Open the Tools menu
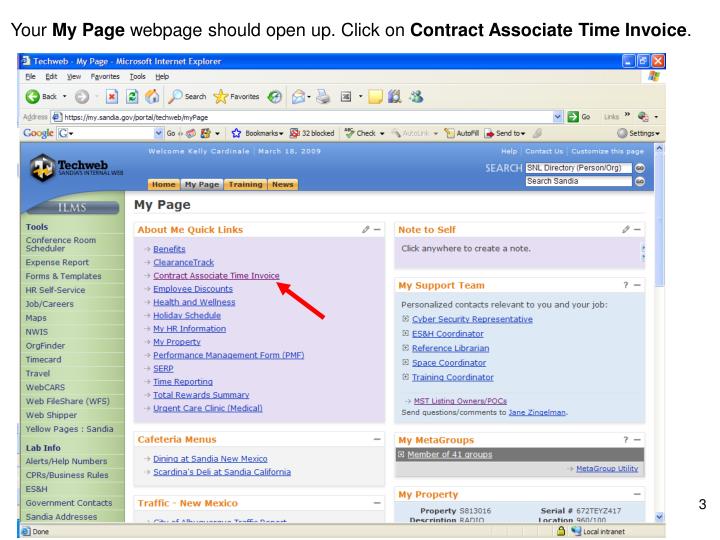The width and height of the screenshot is (720, 540). (137, 76)
